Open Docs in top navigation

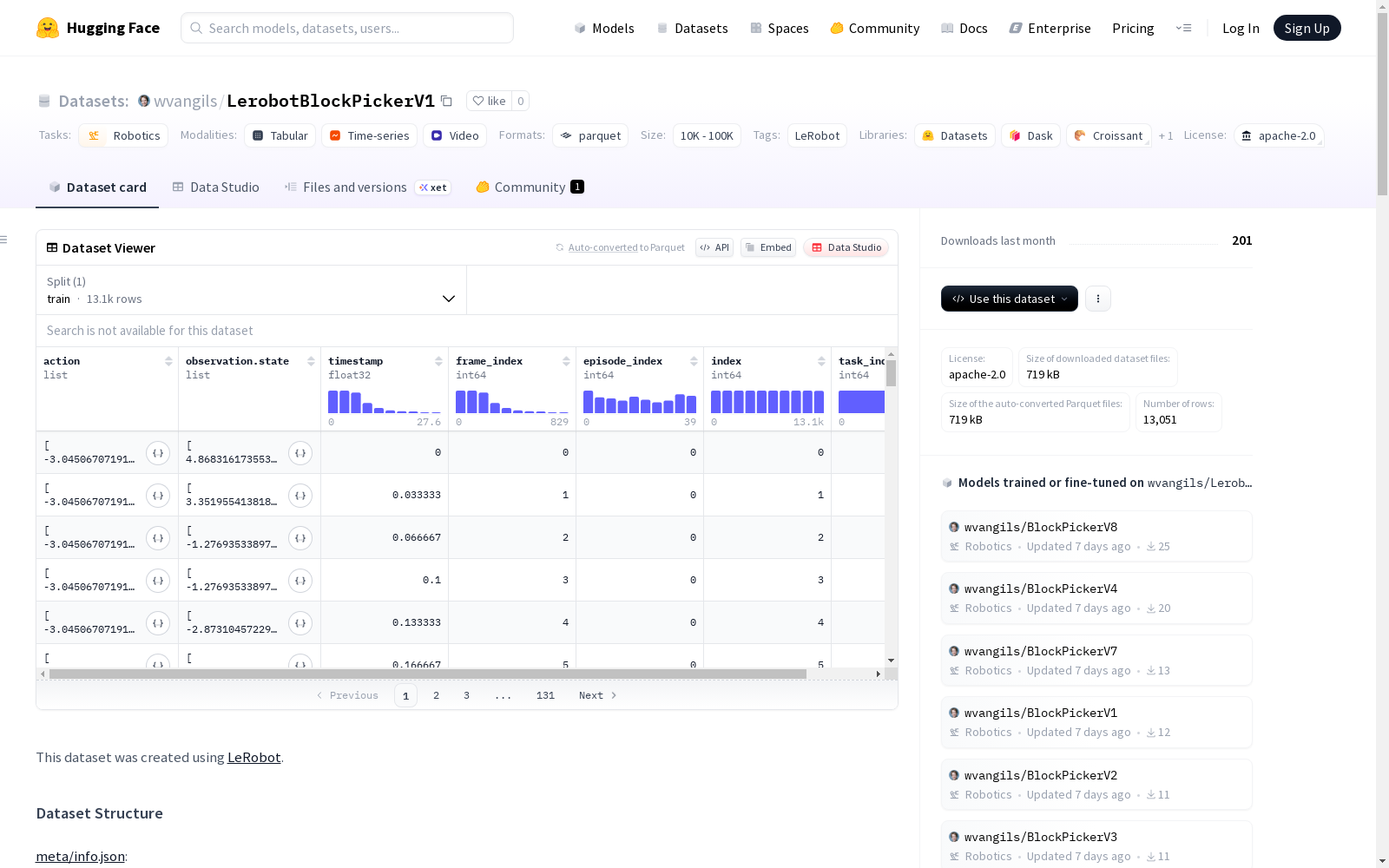964,28
